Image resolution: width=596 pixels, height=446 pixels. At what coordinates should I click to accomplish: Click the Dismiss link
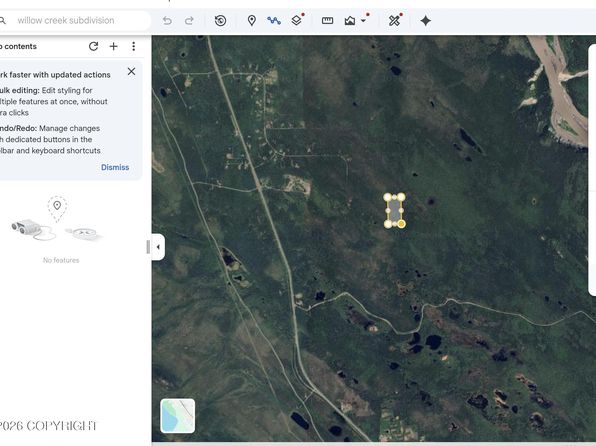[115, 167]
